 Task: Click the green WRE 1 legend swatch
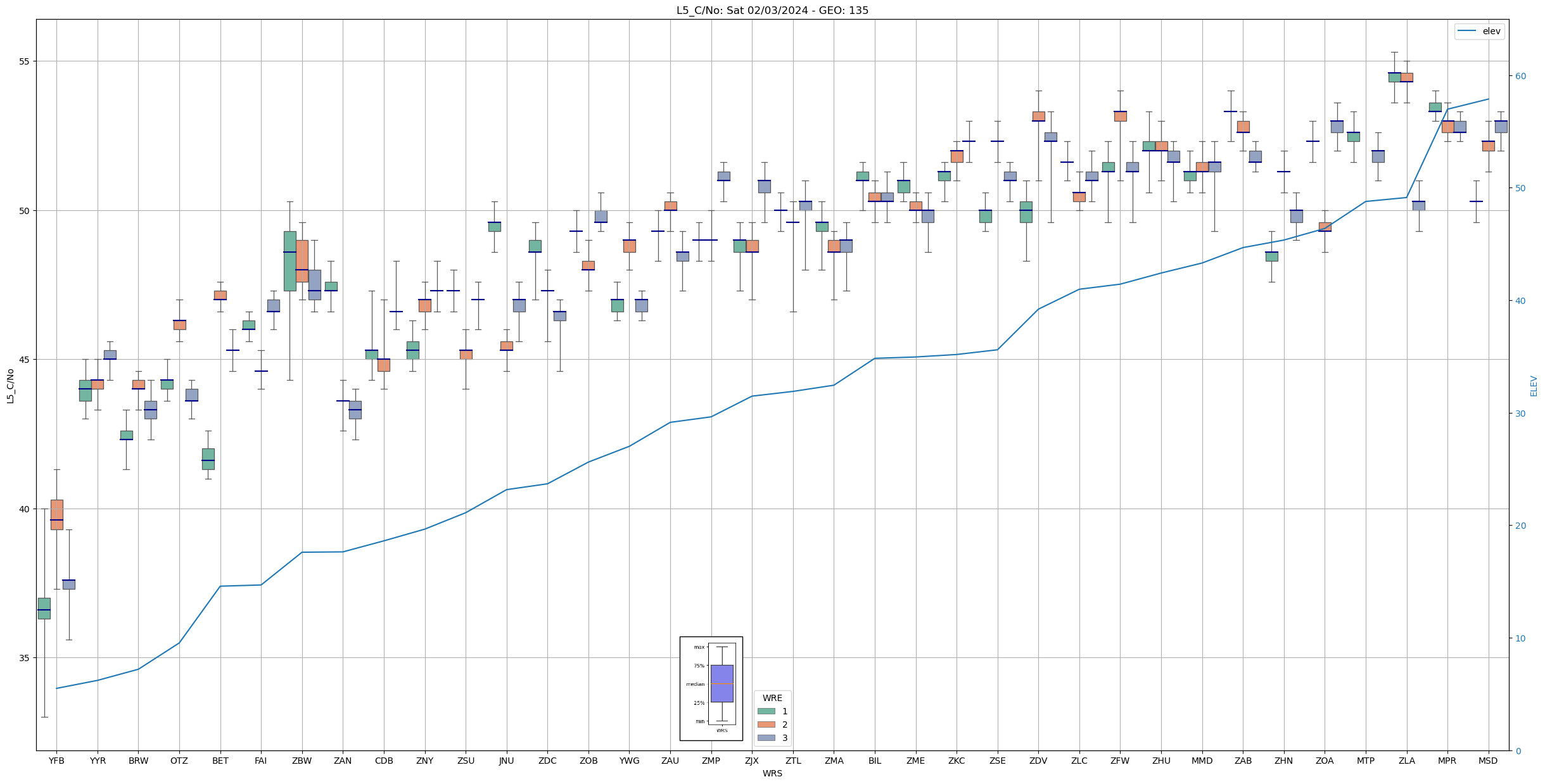[x=766, y=711]
